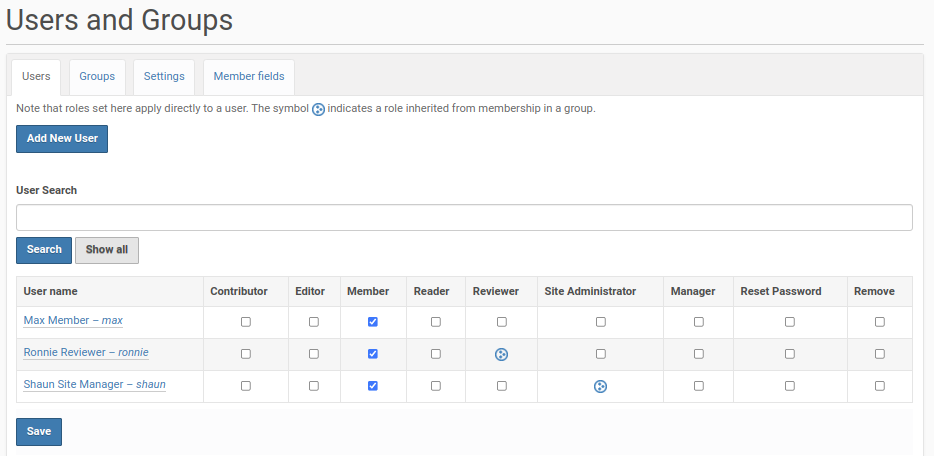Click the Add New User button
The height and width of the screenshot is (456, 934).
click(62, 139)
